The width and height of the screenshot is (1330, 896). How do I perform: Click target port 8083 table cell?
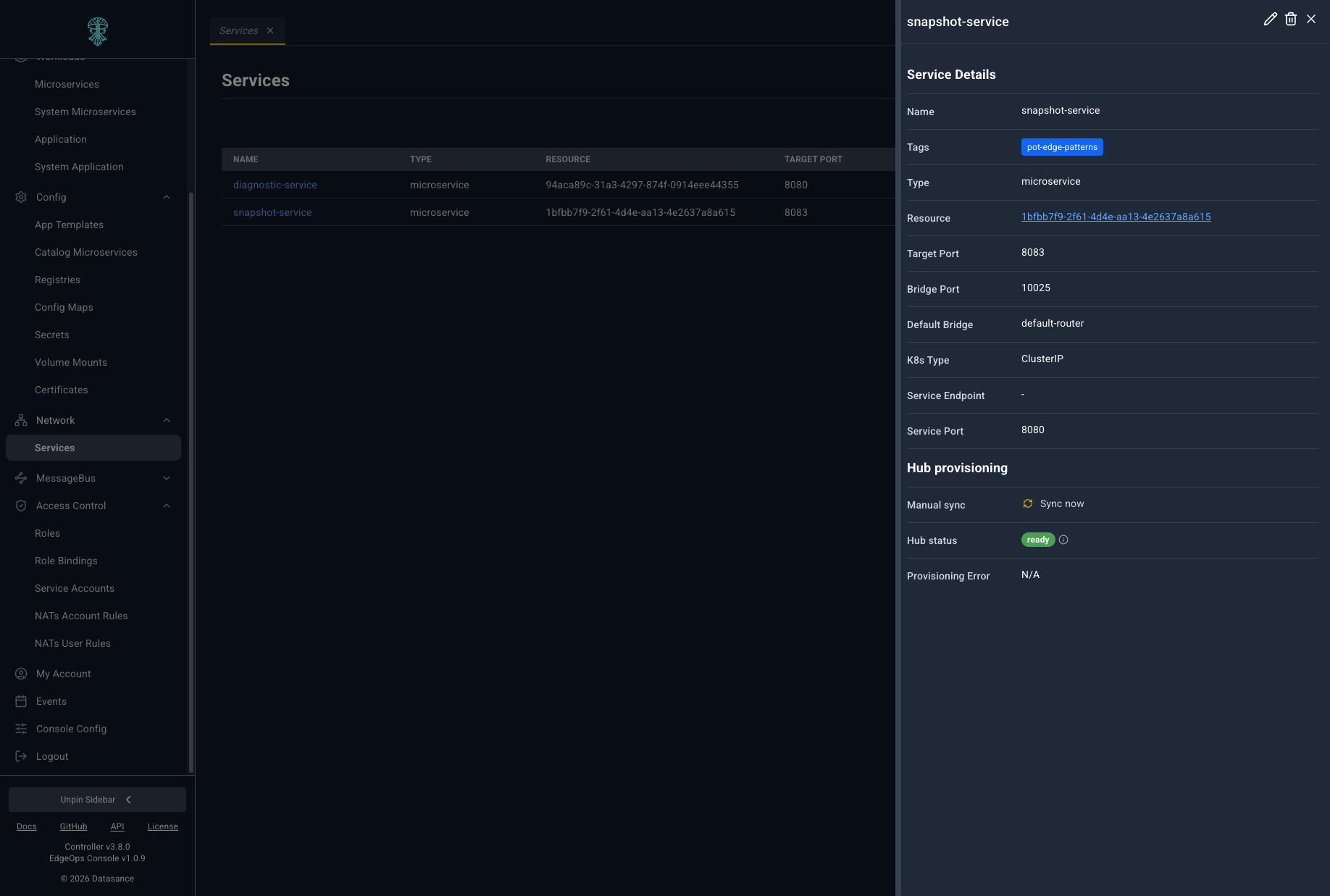click(796, 212)
